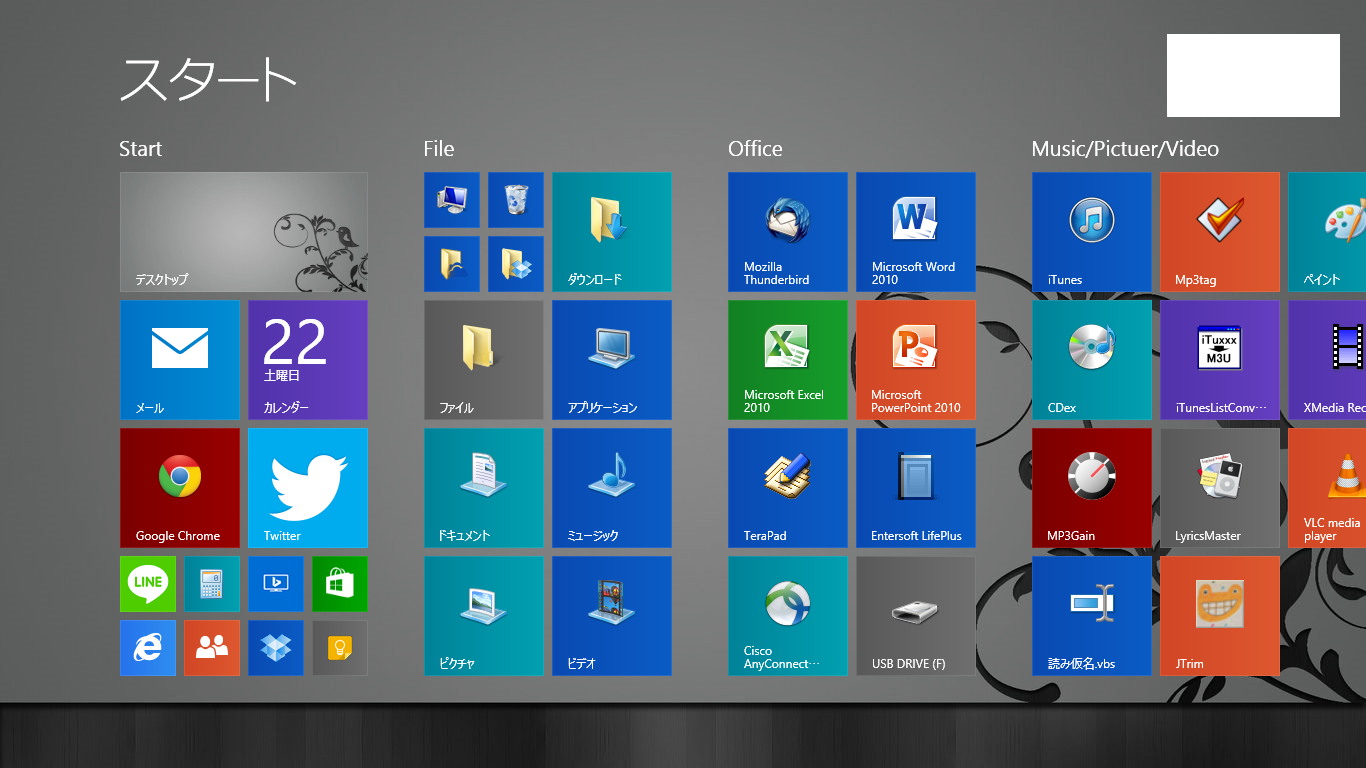Open the デスクトップ (Desktop) tile
1366x768 pixels.
pyautogui.click(x=244, y=232)
